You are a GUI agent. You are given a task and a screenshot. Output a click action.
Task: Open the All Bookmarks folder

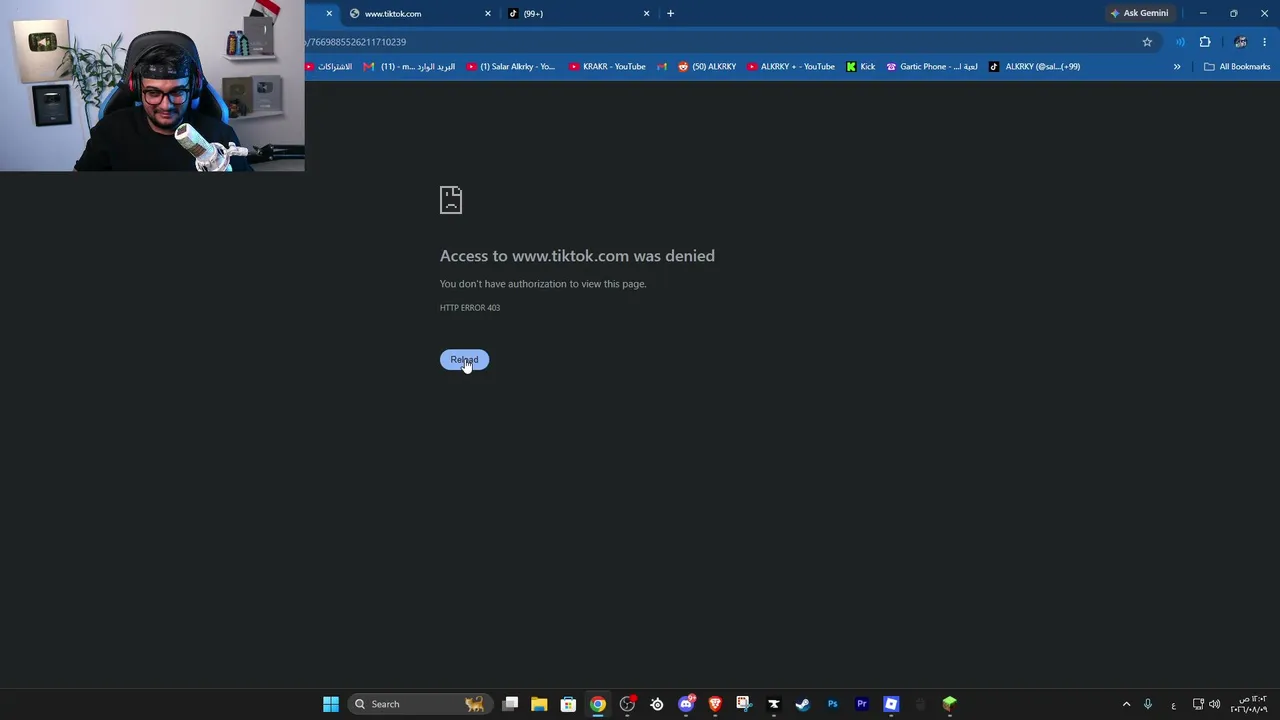coord(1237,67)
